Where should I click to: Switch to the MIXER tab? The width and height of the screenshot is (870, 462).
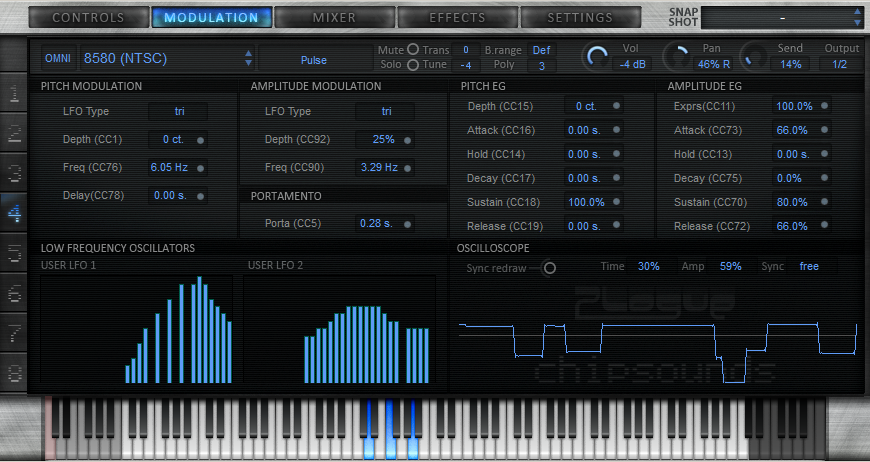coord(335,17)
